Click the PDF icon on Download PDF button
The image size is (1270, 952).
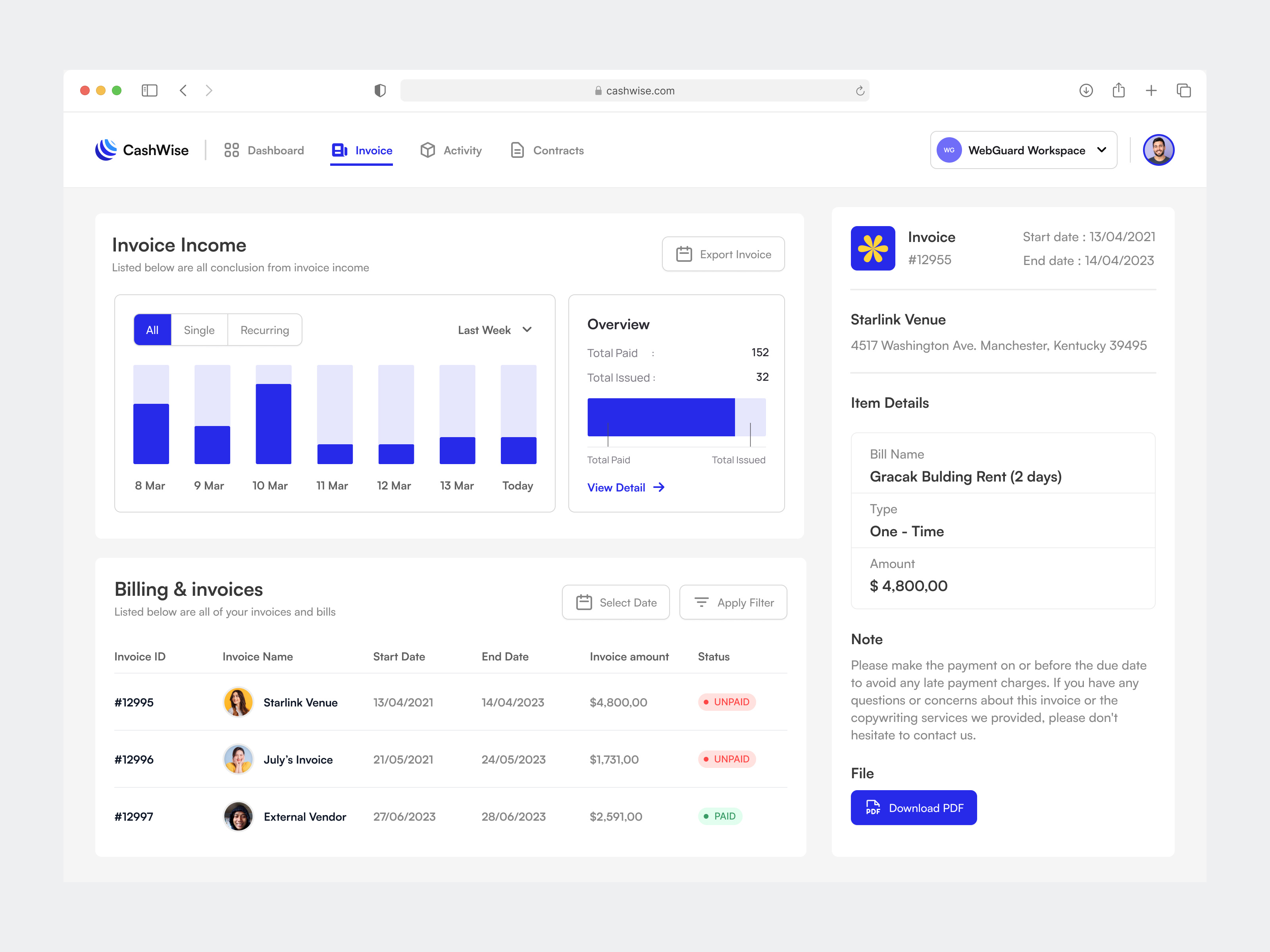pyautogui.click(x=873, y=807)
